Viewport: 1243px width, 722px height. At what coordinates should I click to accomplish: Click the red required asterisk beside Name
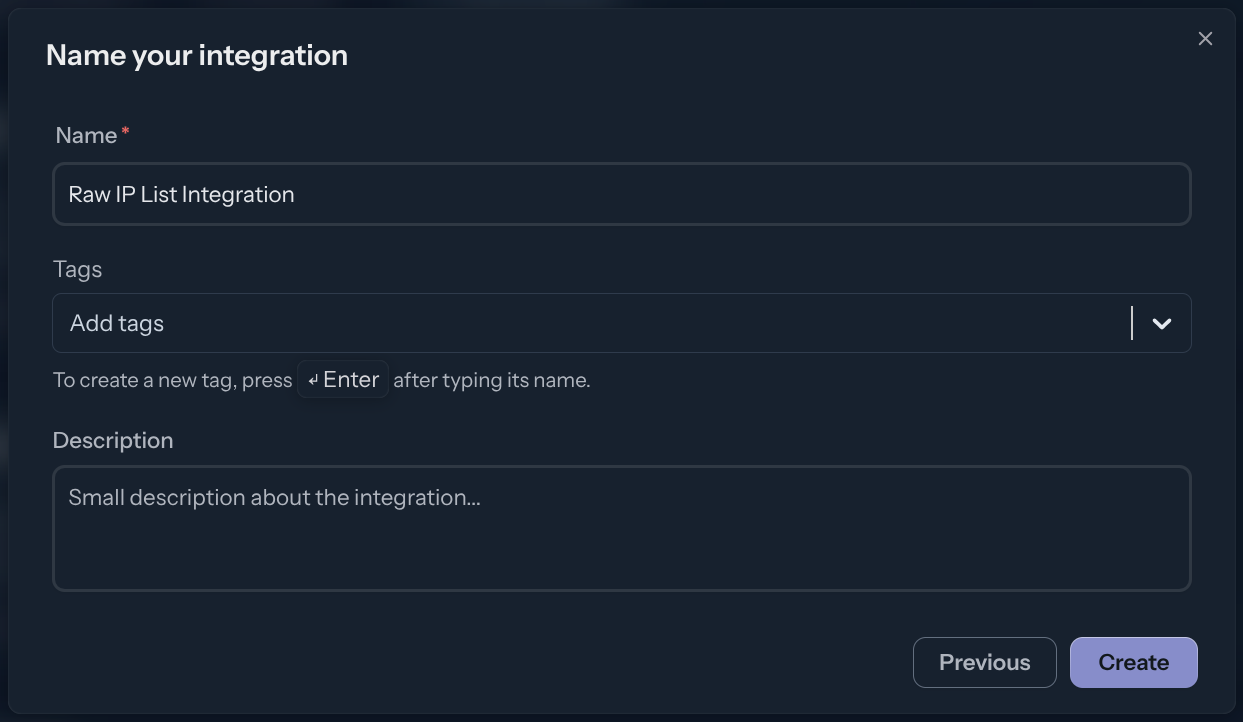[124, 128]
